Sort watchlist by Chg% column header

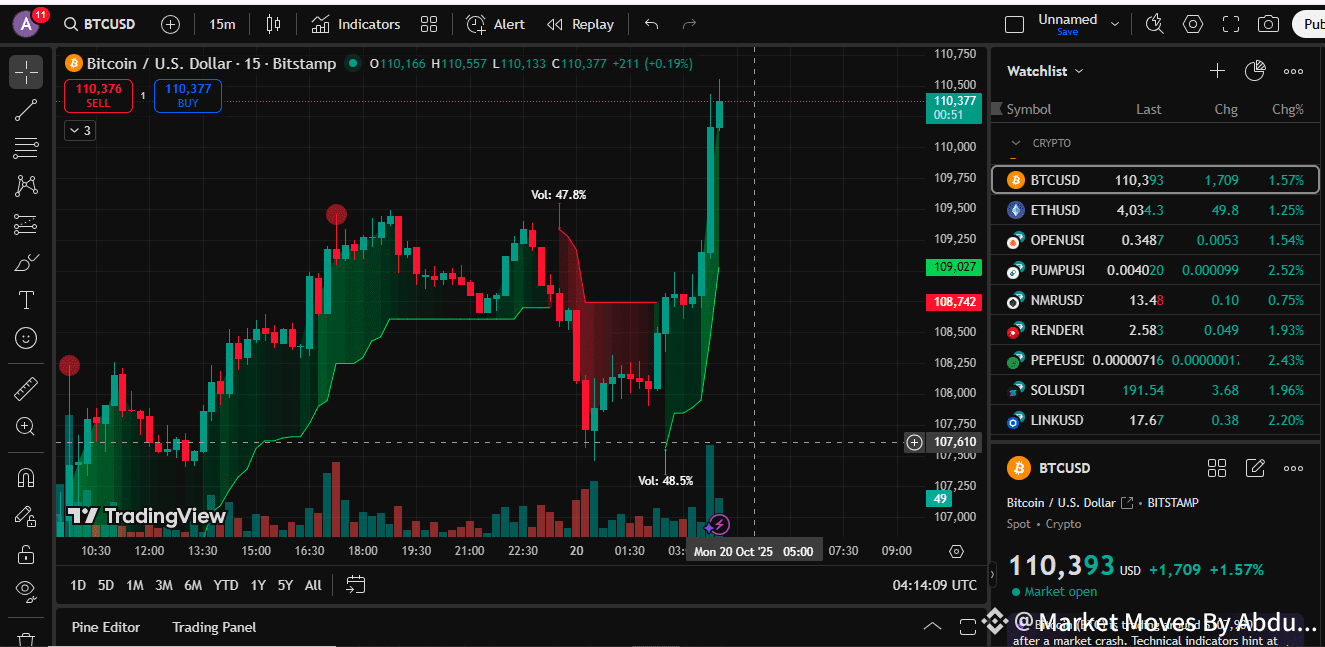pyautogui.click(x=1288, y=109)
